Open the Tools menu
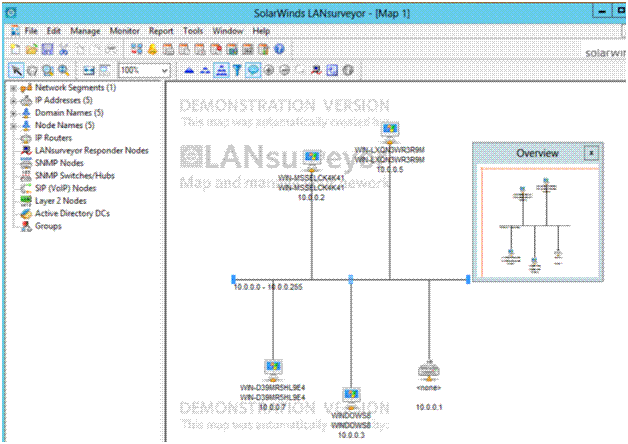This screenshot has width=628, height=444. point(193,31)
